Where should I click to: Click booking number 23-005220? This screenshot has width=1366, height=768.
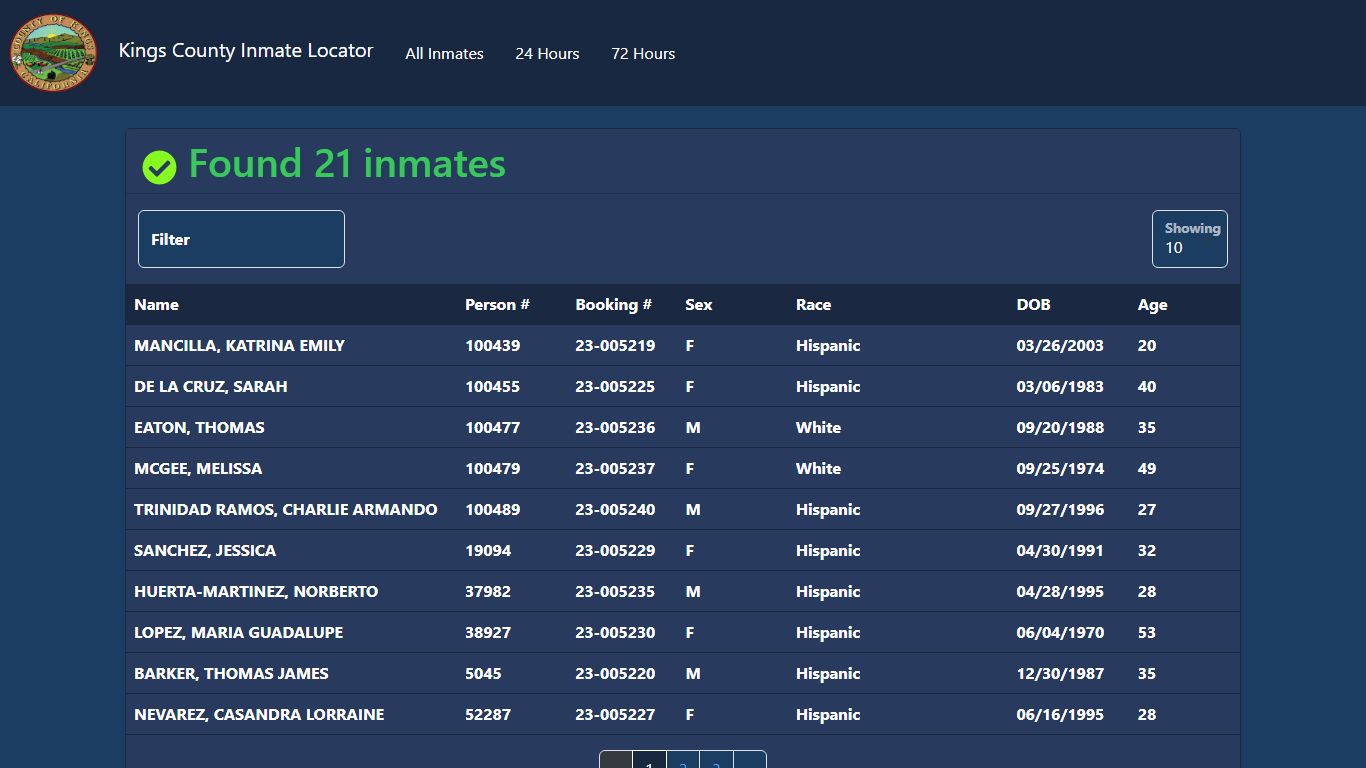coord(615,674)
